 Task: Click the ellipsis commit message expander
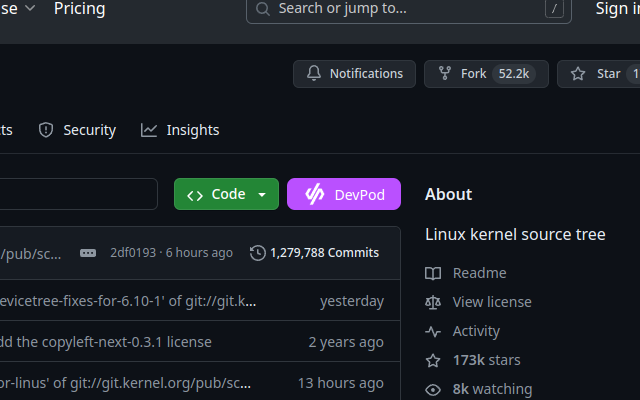[x=88, y=253]
